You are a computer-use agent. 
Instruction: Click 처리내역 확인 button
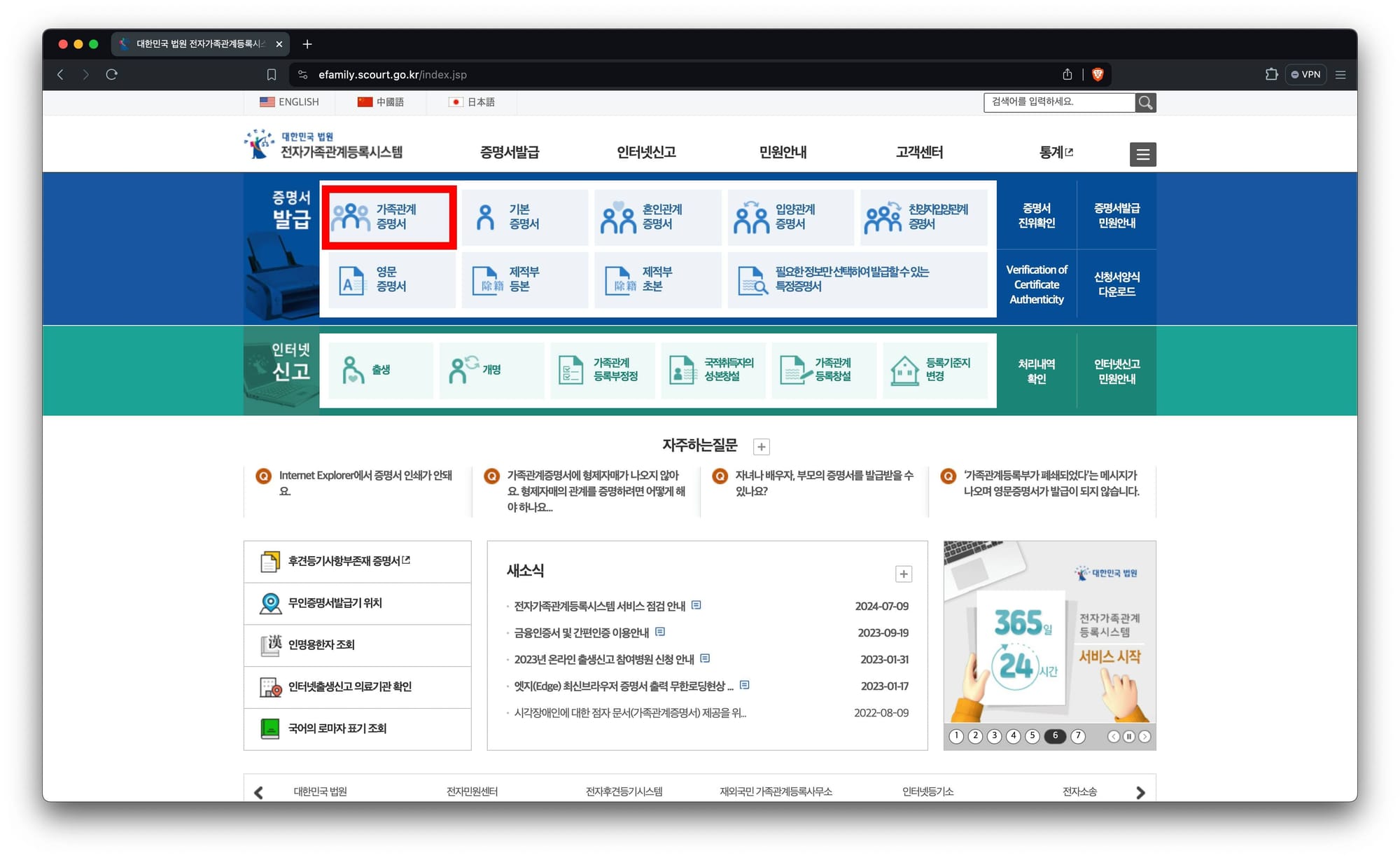1037,371
